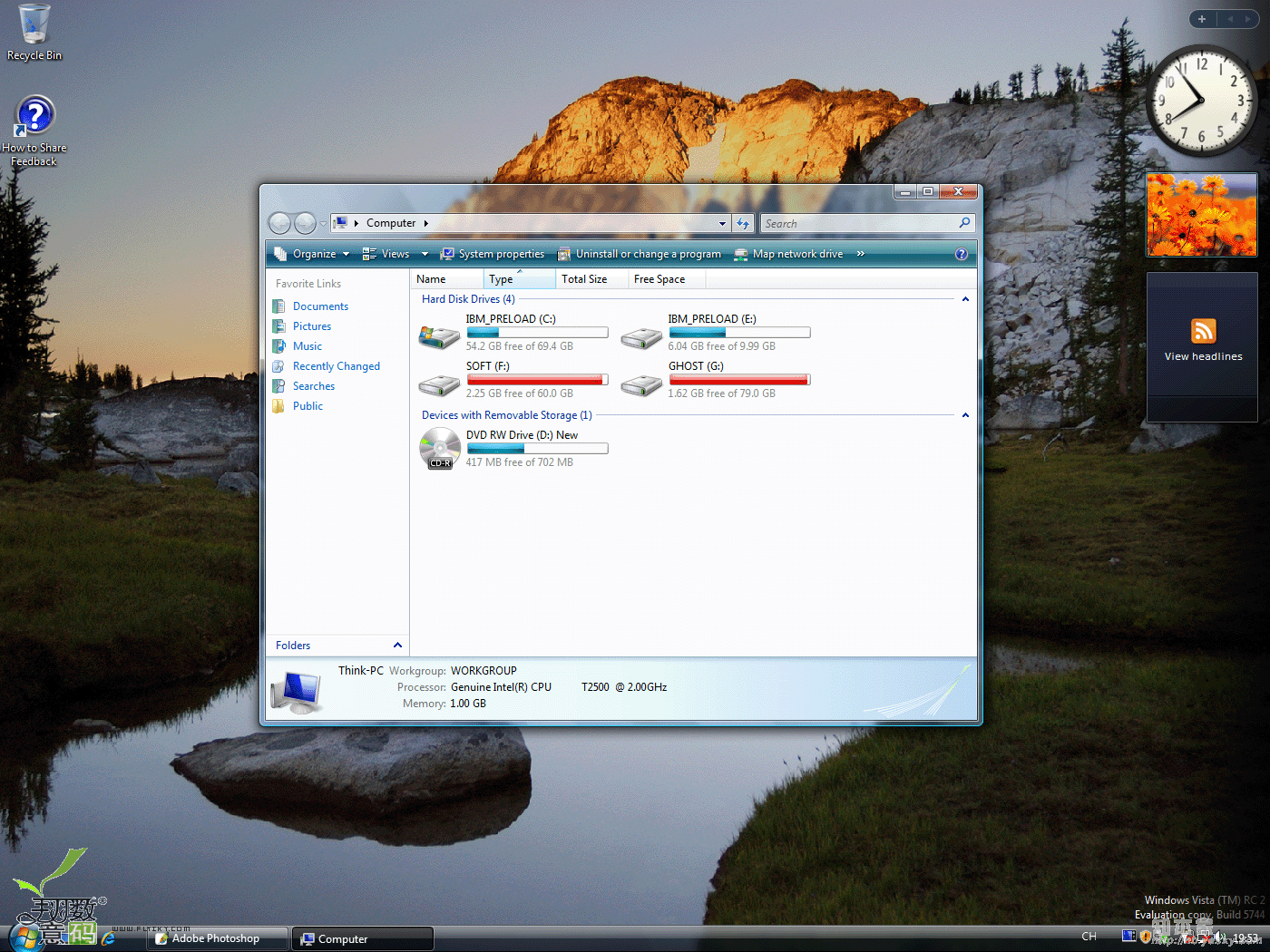This screenshot has width=1270, height=952.
Task: Open the Organize menu
Action: pos(312,254)
